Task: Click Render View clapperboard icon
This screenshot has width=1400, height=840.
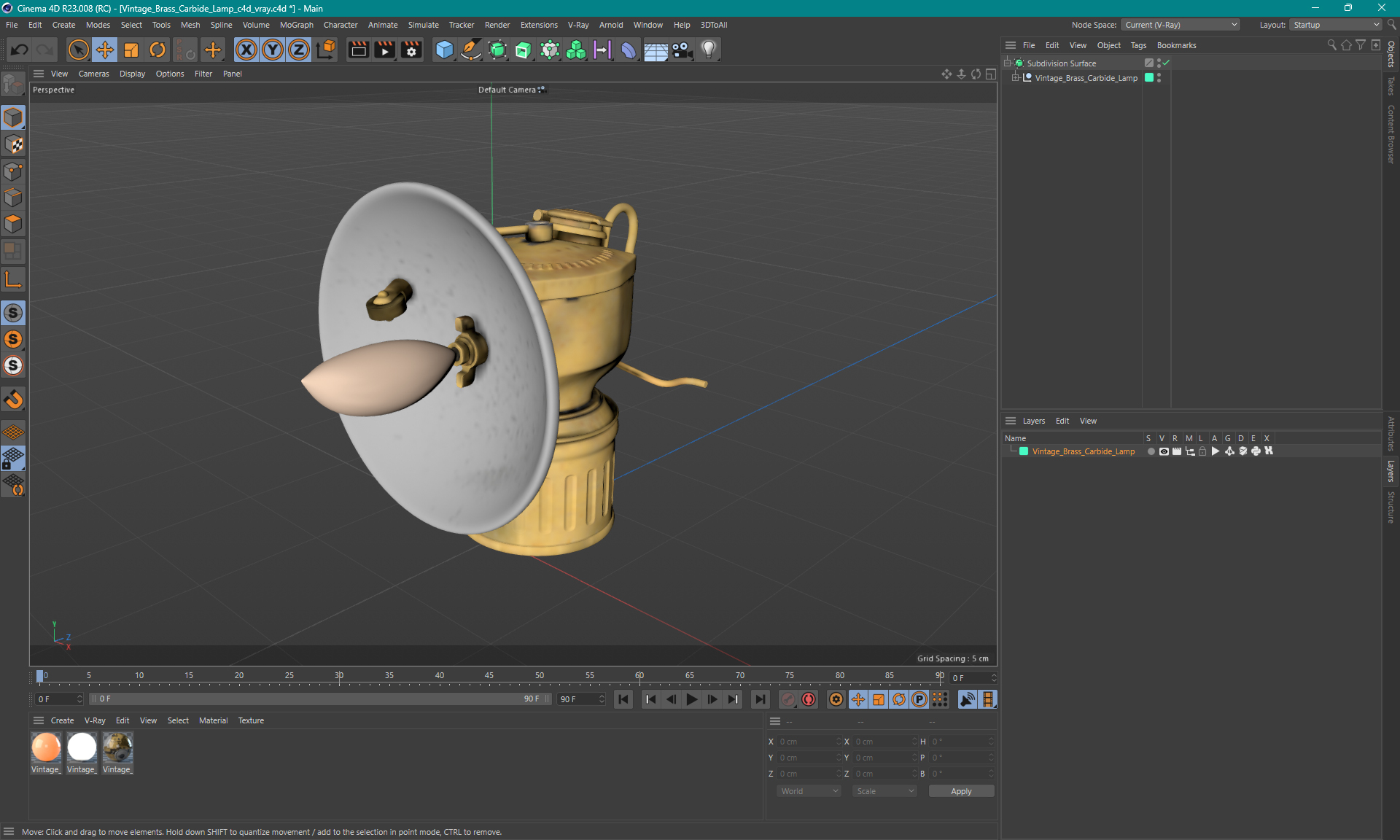Action: coord(358,50)
